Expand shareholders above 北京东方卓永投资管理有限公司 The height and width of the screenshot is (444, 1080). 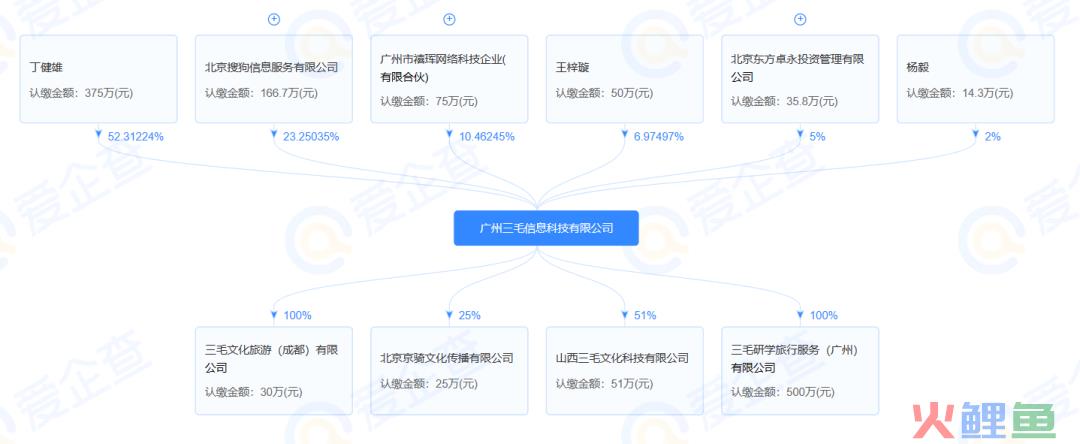[x=800, y=19]
